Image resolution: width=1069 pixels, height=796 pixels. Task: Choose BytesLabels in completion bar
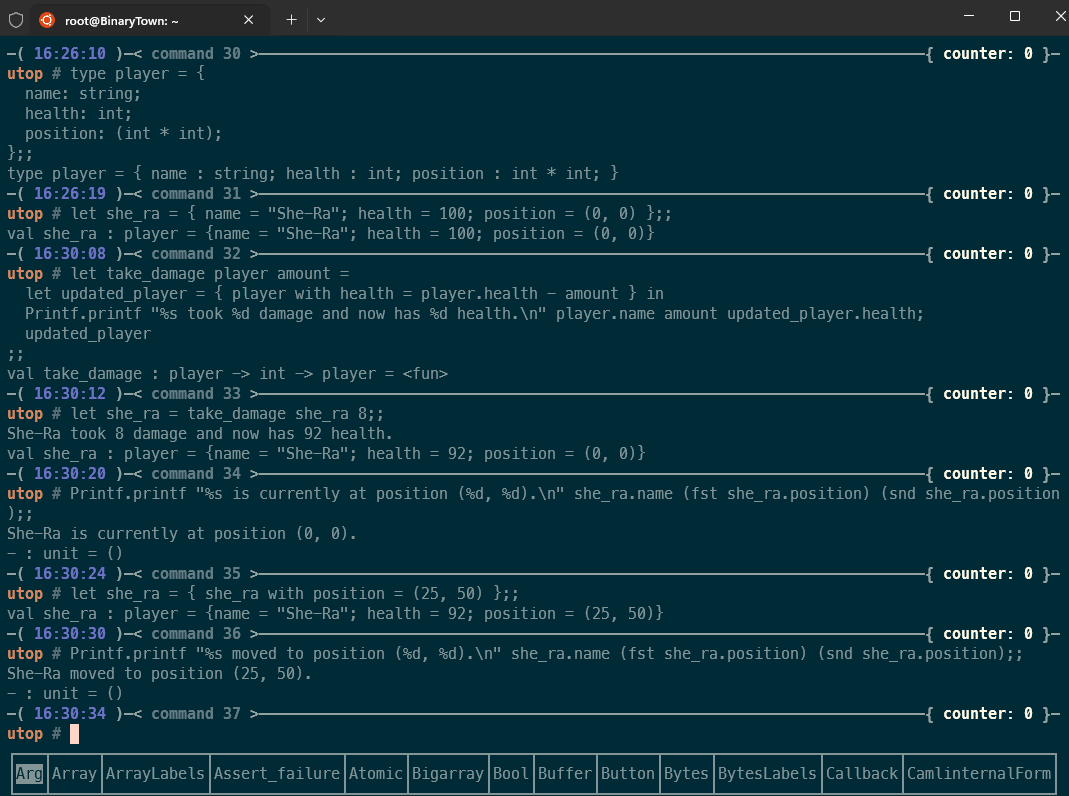(768, 773)
